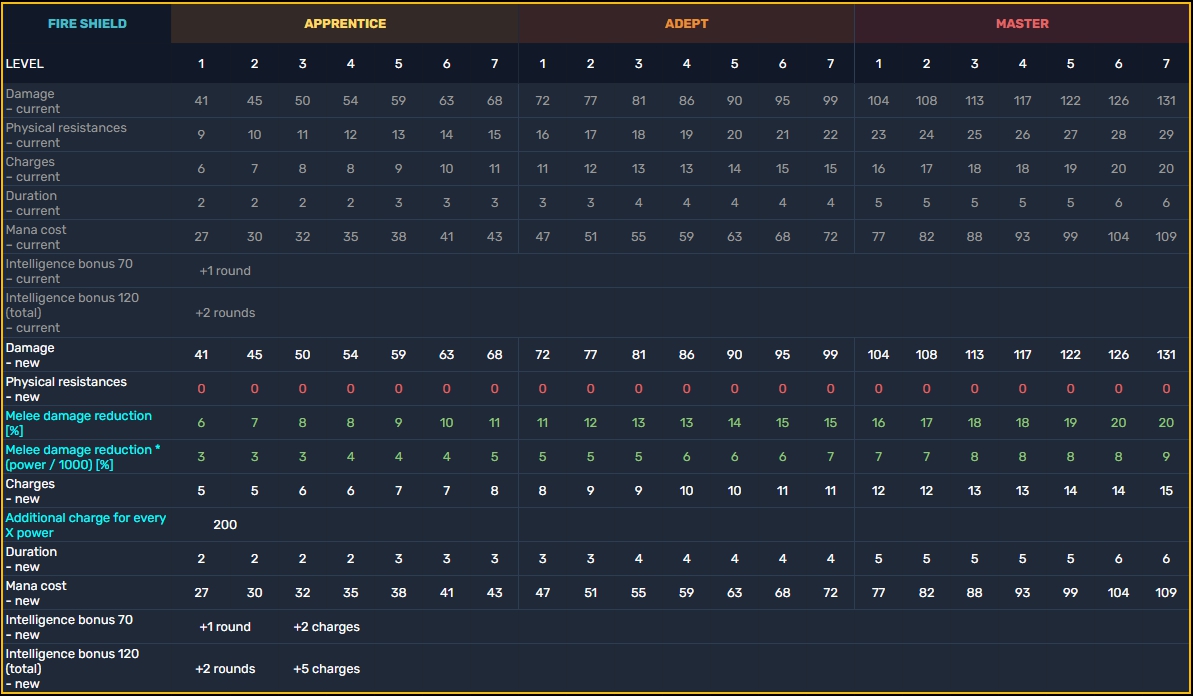Click new Mana cost 77 at Master level 1
This screenshot has height=696, width=1193.
pos(879,593)
